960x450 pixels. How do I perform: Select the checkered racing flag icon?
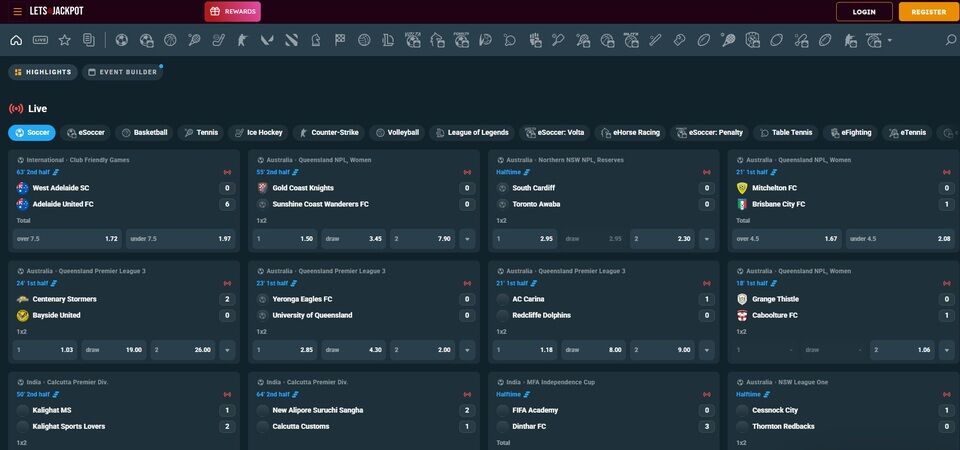point(340,40)
